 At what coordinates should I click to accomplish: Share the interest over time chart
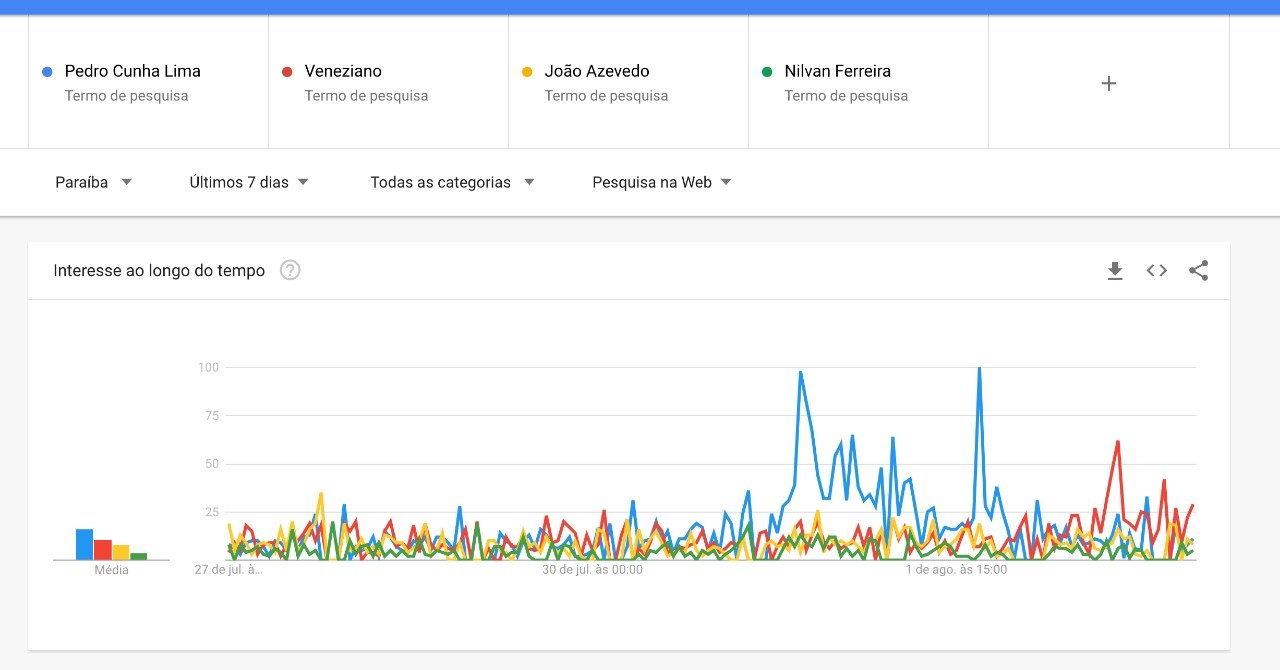(x=1198, y=271)
